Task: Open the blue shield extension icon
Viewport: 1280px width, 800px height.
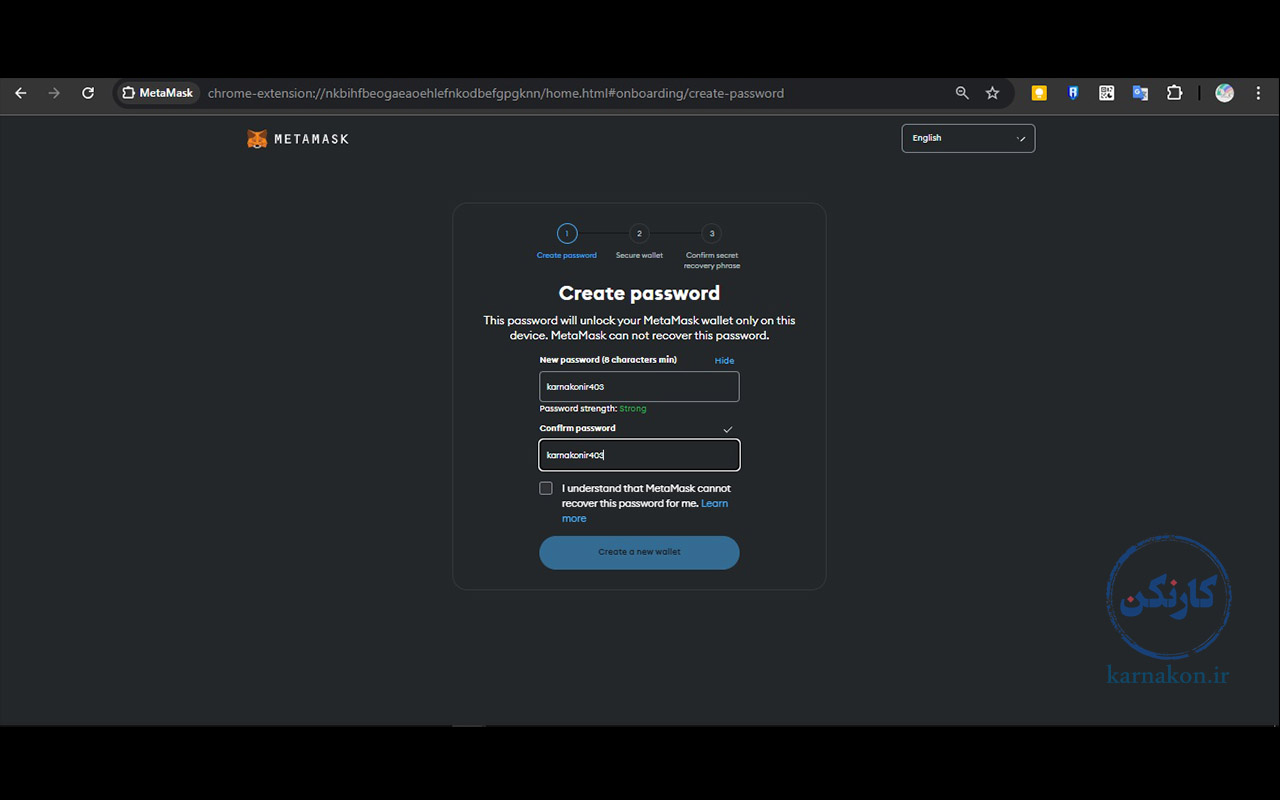Action: (1073, 93)
